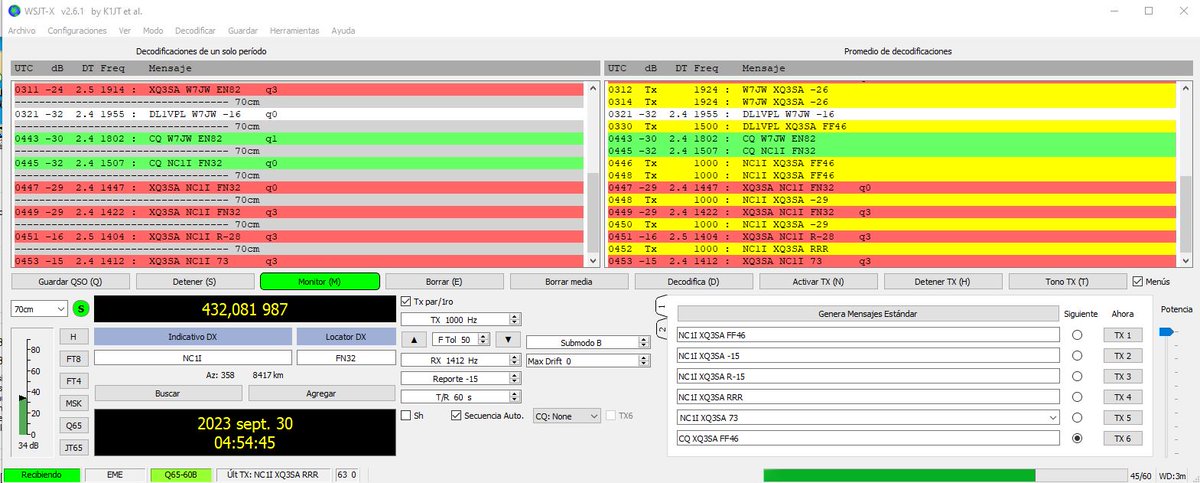Open the Configuraciones menu

point(77,31)
